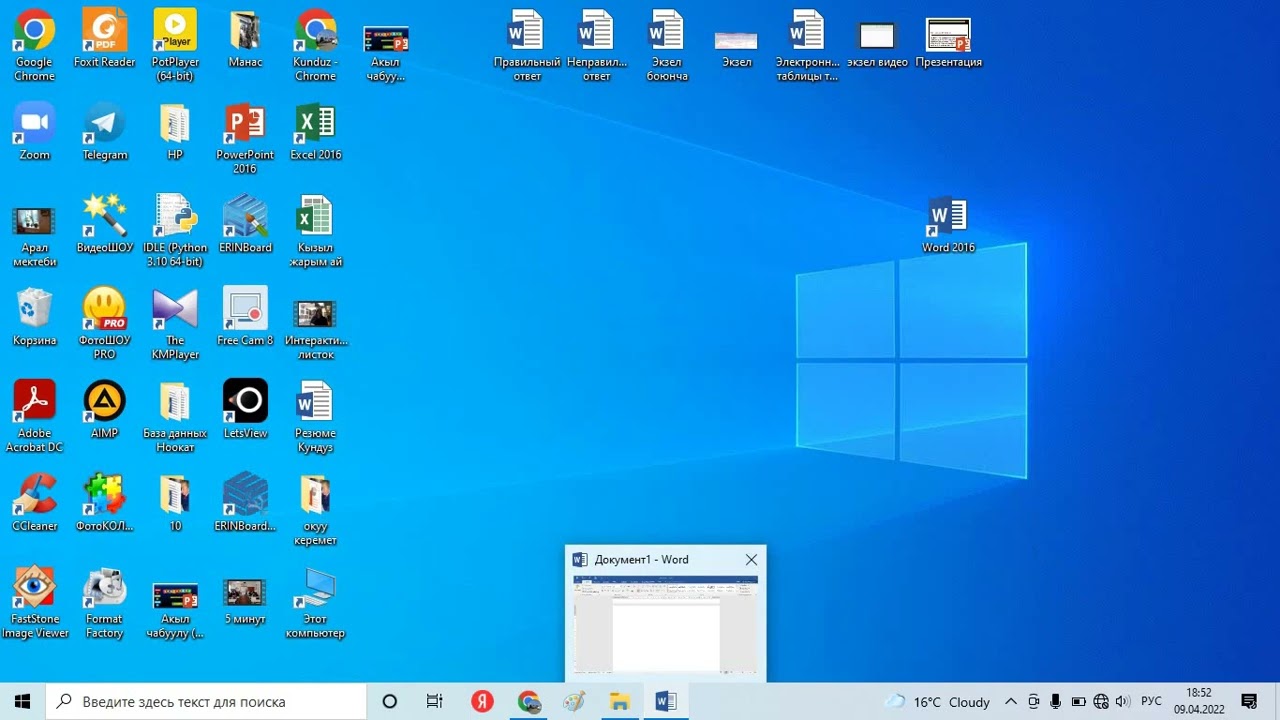This screenshot has width=1280, height=720.
Task: Open Paint palette icon in taskbar
Action: [x=574, y=701]
